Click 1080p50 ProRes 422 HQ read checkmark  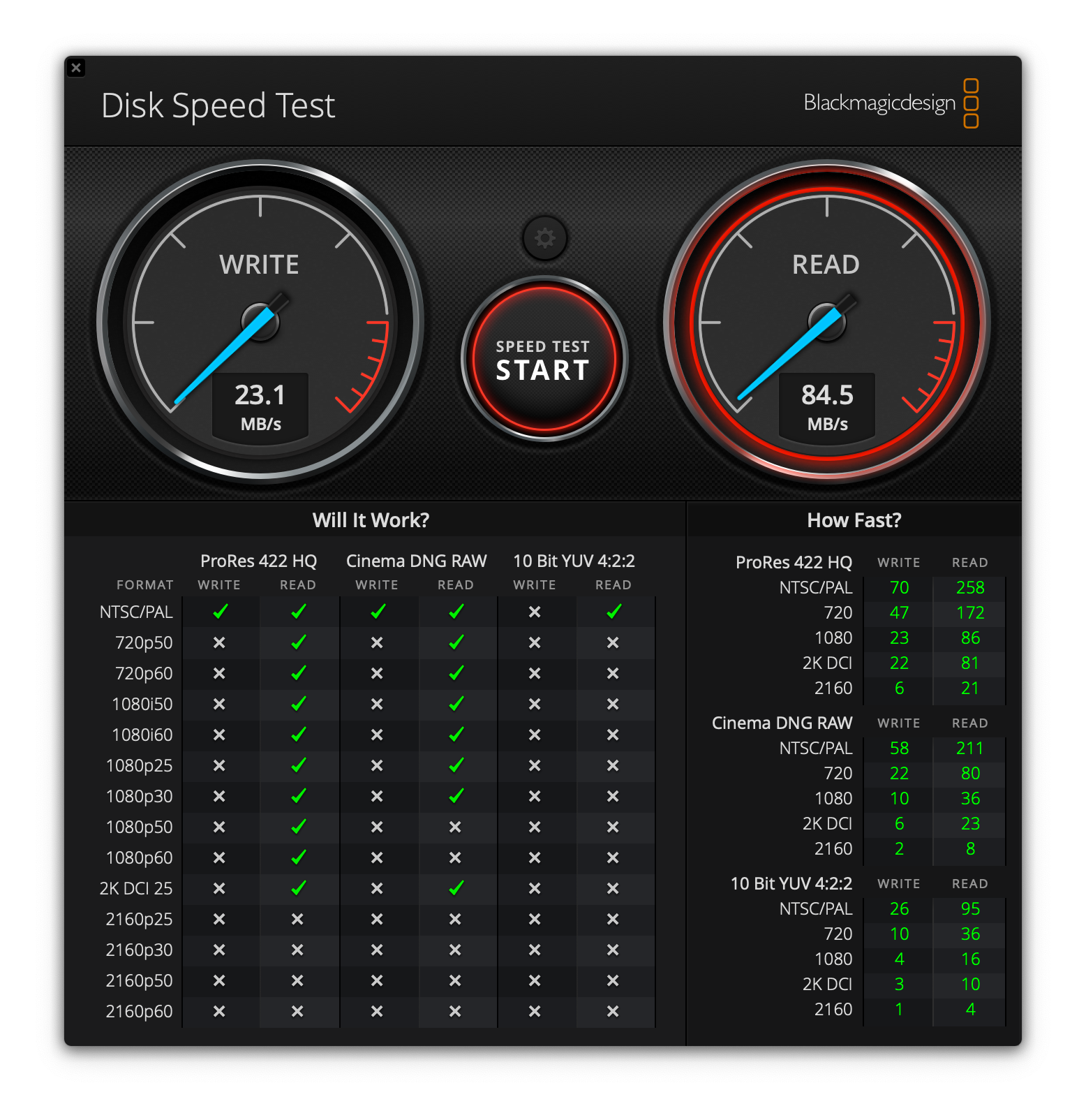(299, 827)
